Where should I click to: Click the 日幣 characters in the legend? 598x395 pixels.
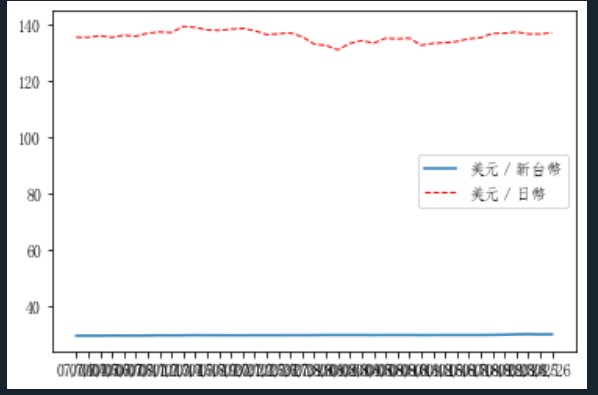[x=531, y=194]
